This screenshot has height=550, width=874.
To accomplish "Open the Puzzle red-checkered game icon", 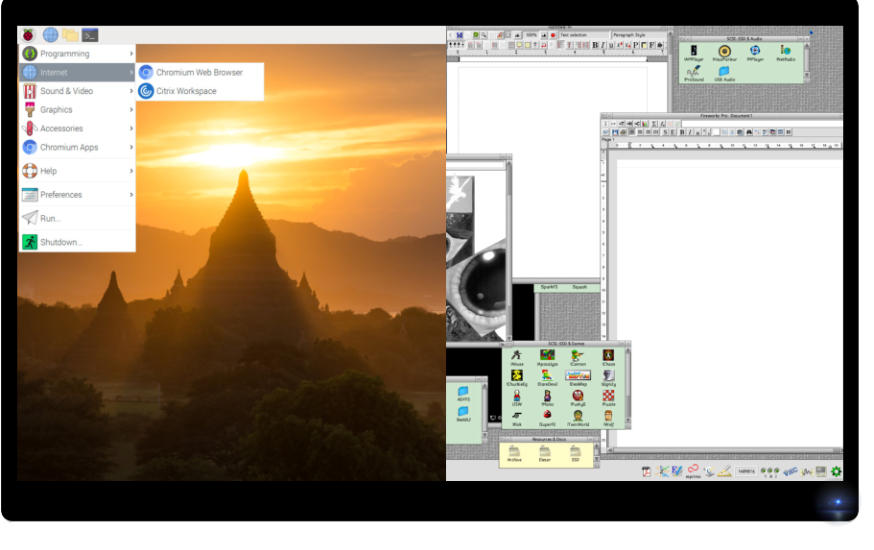I will click(608, 397).
